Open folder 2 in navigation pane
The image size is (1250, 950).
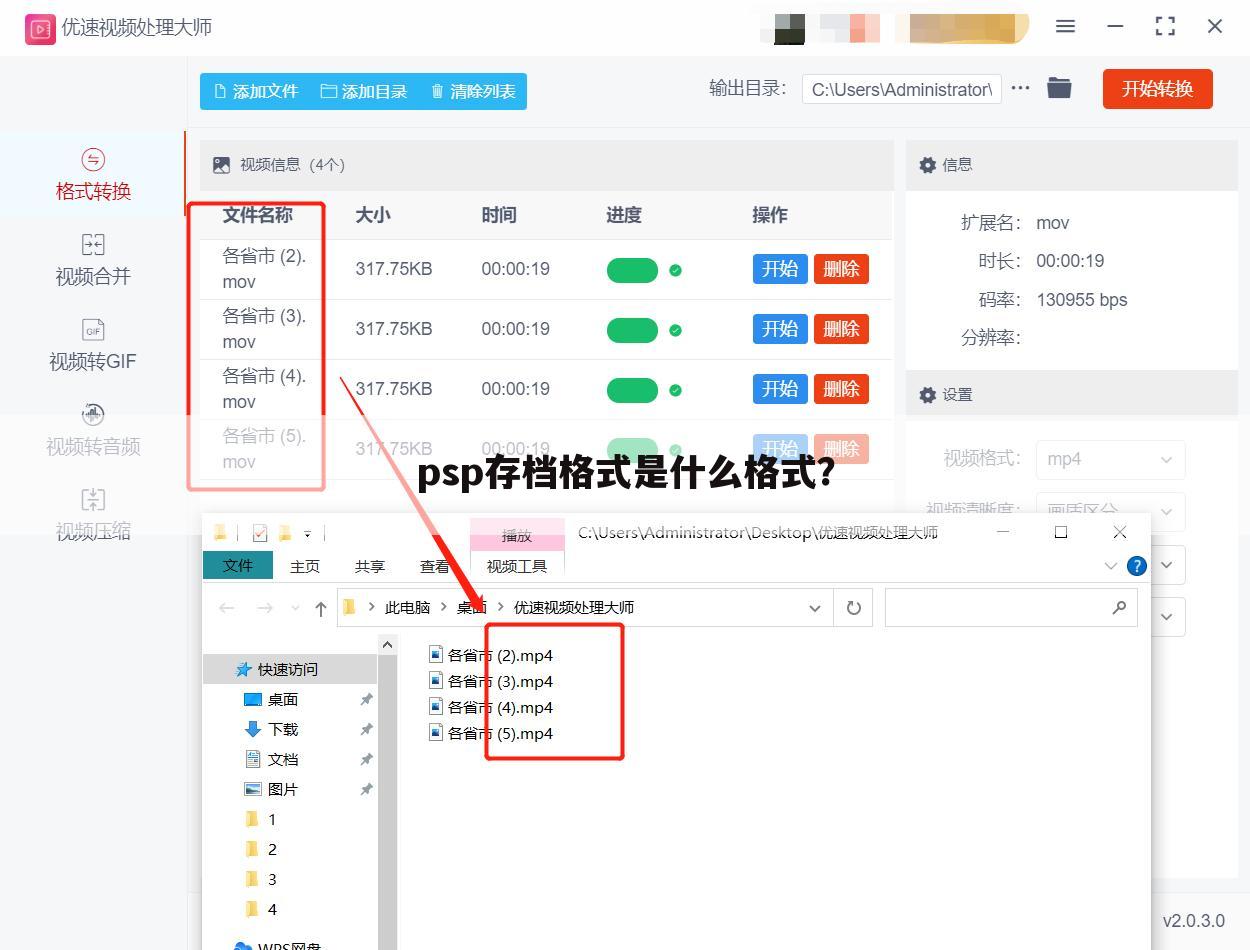tap(261, 849)
